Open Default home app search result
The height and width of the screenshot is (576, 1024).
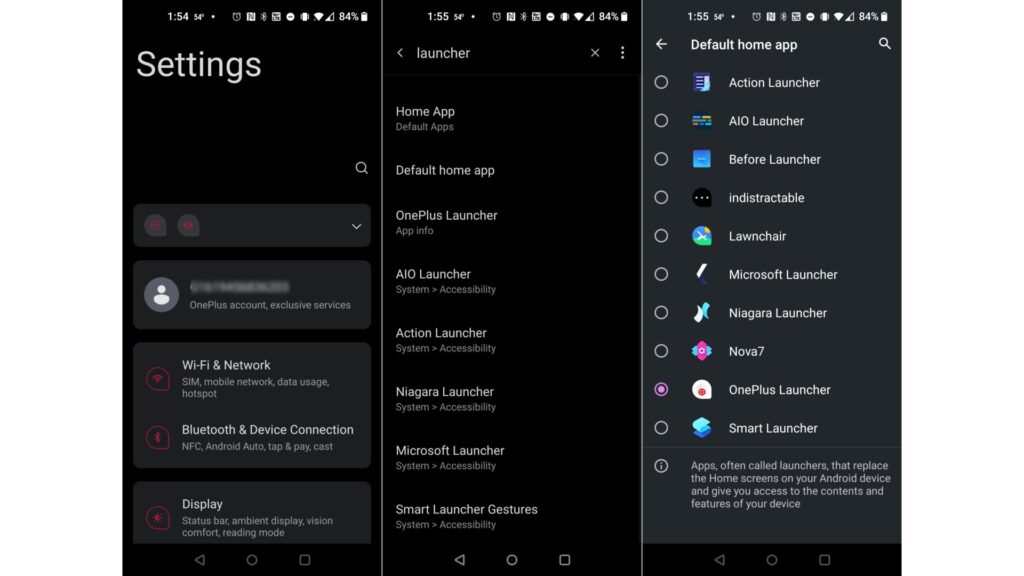[511, 170]
